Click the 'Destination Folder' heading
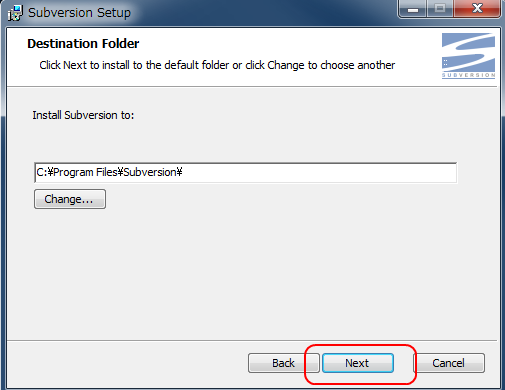Screen dimensions: 505x390 click(x=83, y=44)
